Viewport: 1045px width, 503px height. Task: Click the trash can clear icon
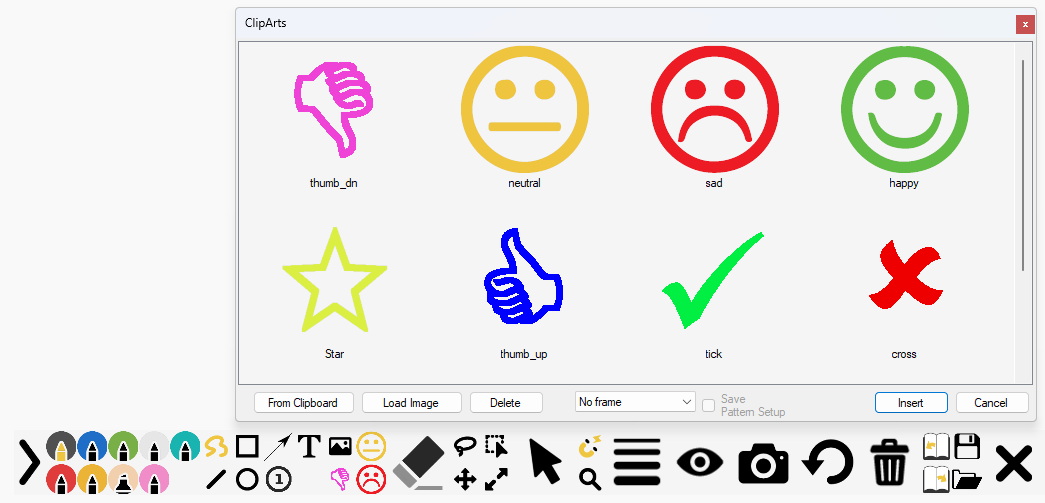(889, 462)
